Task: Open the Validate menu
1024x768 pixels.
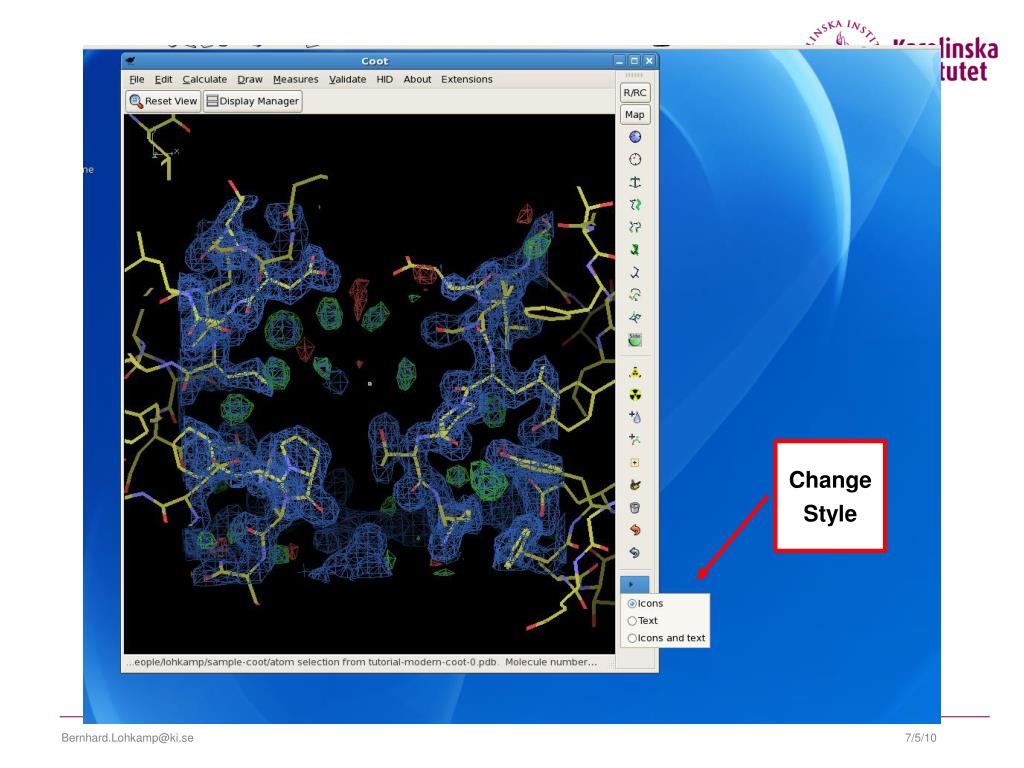Action: pyautogui.click(x=347, y=80)
